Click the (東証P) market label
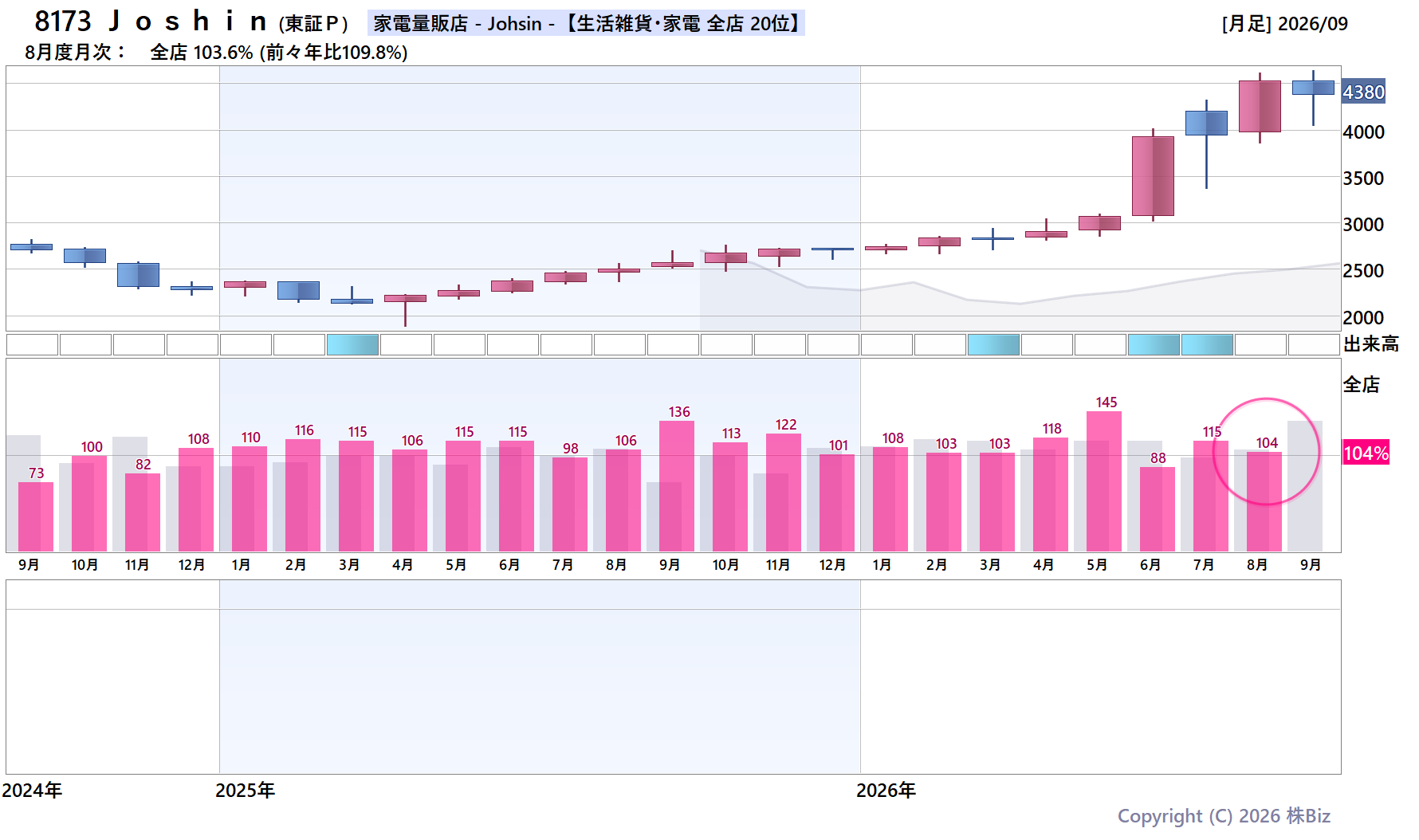This screenshot has height=840, width=1419. click(313, 24)
